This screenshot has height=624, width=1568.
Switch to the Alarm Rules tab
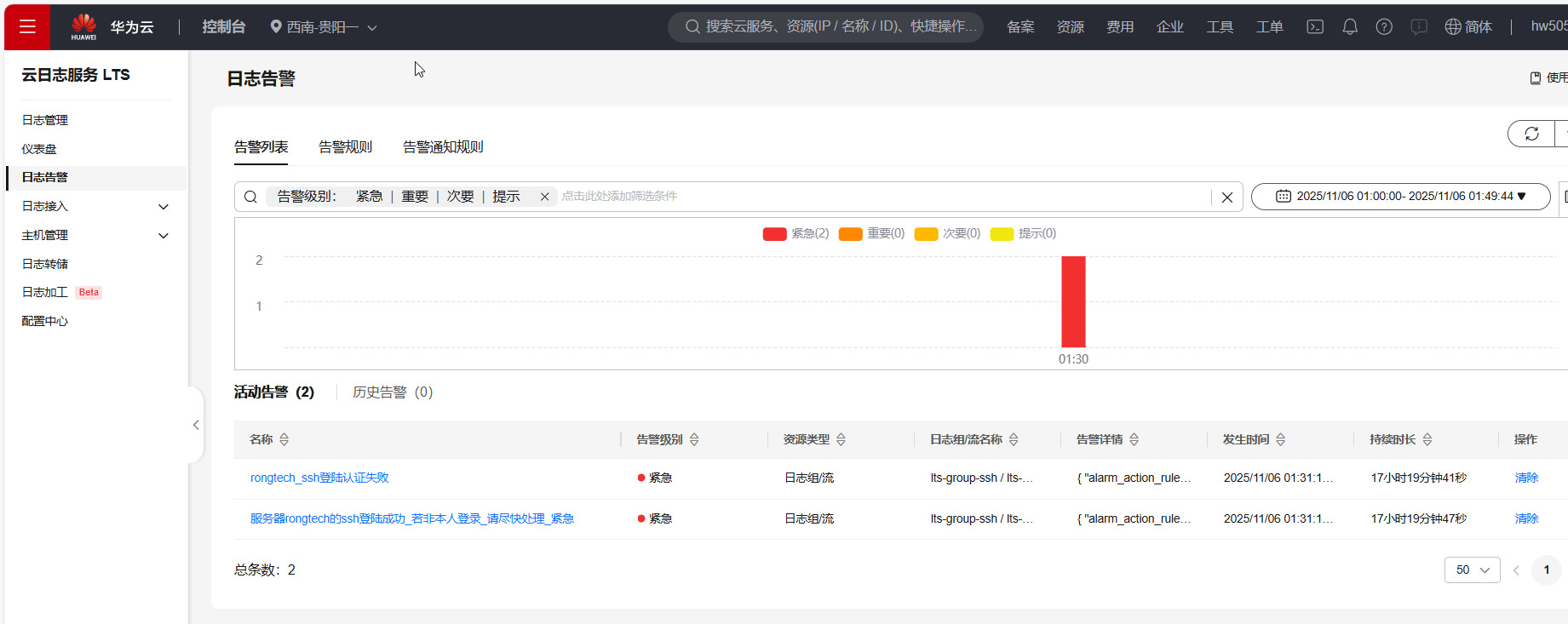345,147
